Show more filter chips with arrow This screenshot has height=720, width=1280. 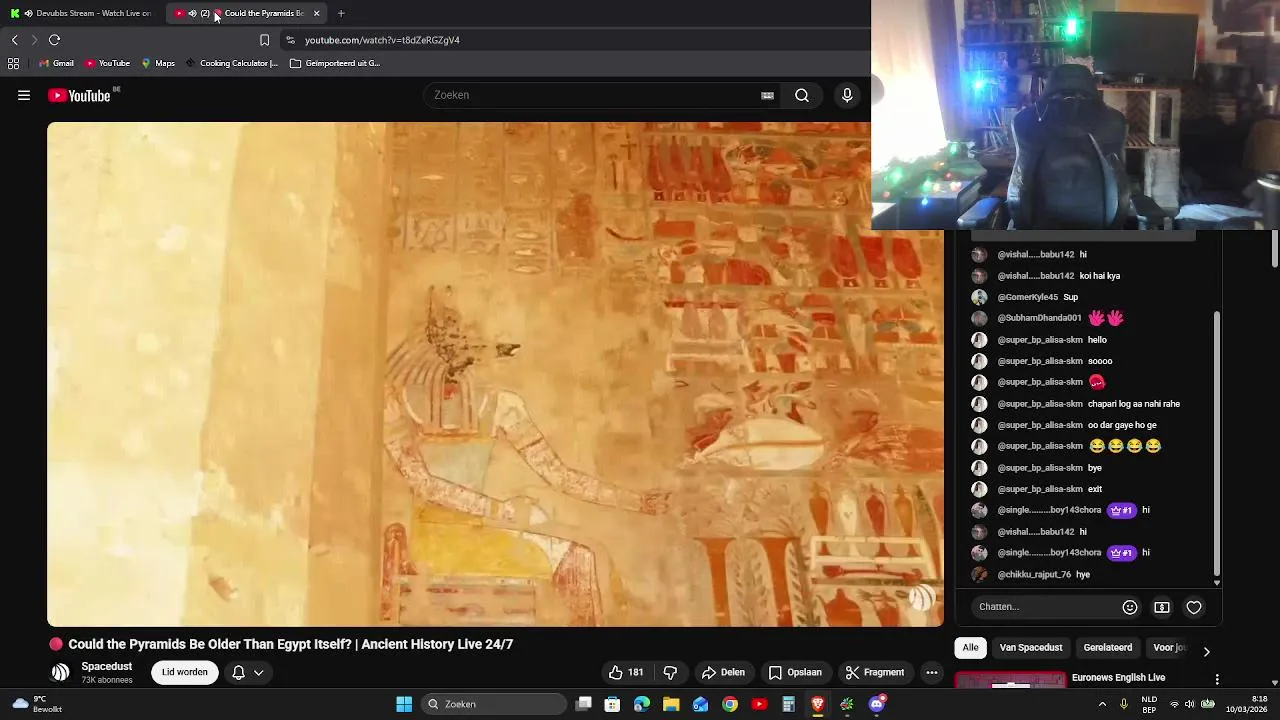point(1206,651)
